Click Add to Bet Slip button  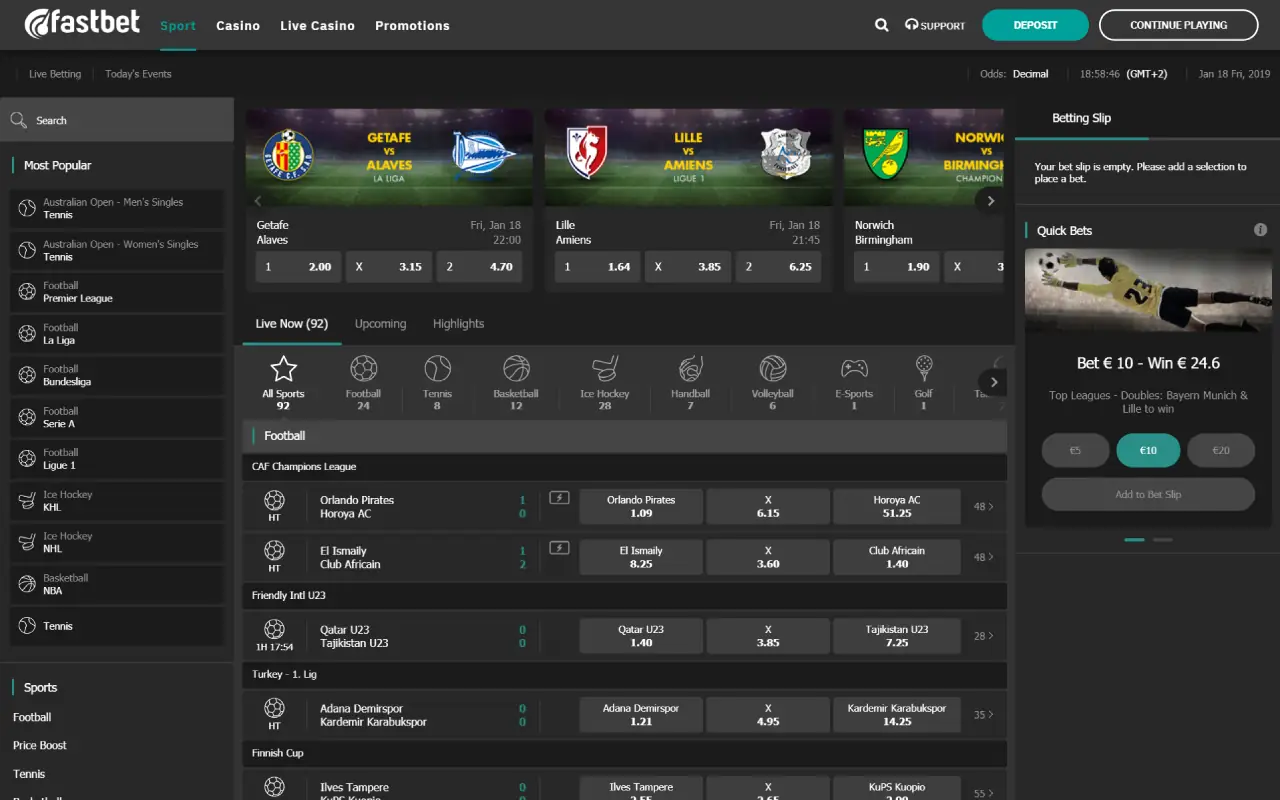pos(1148,494)
